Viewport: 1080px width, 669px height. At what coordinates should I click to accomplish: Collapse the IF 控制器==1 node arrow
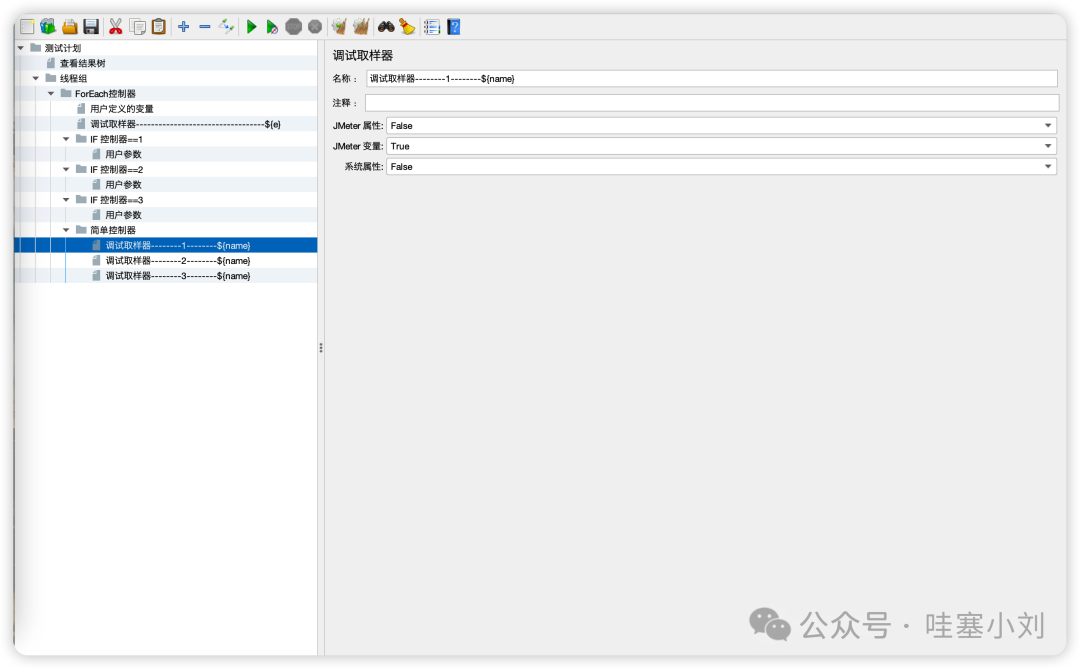point(66,139)
